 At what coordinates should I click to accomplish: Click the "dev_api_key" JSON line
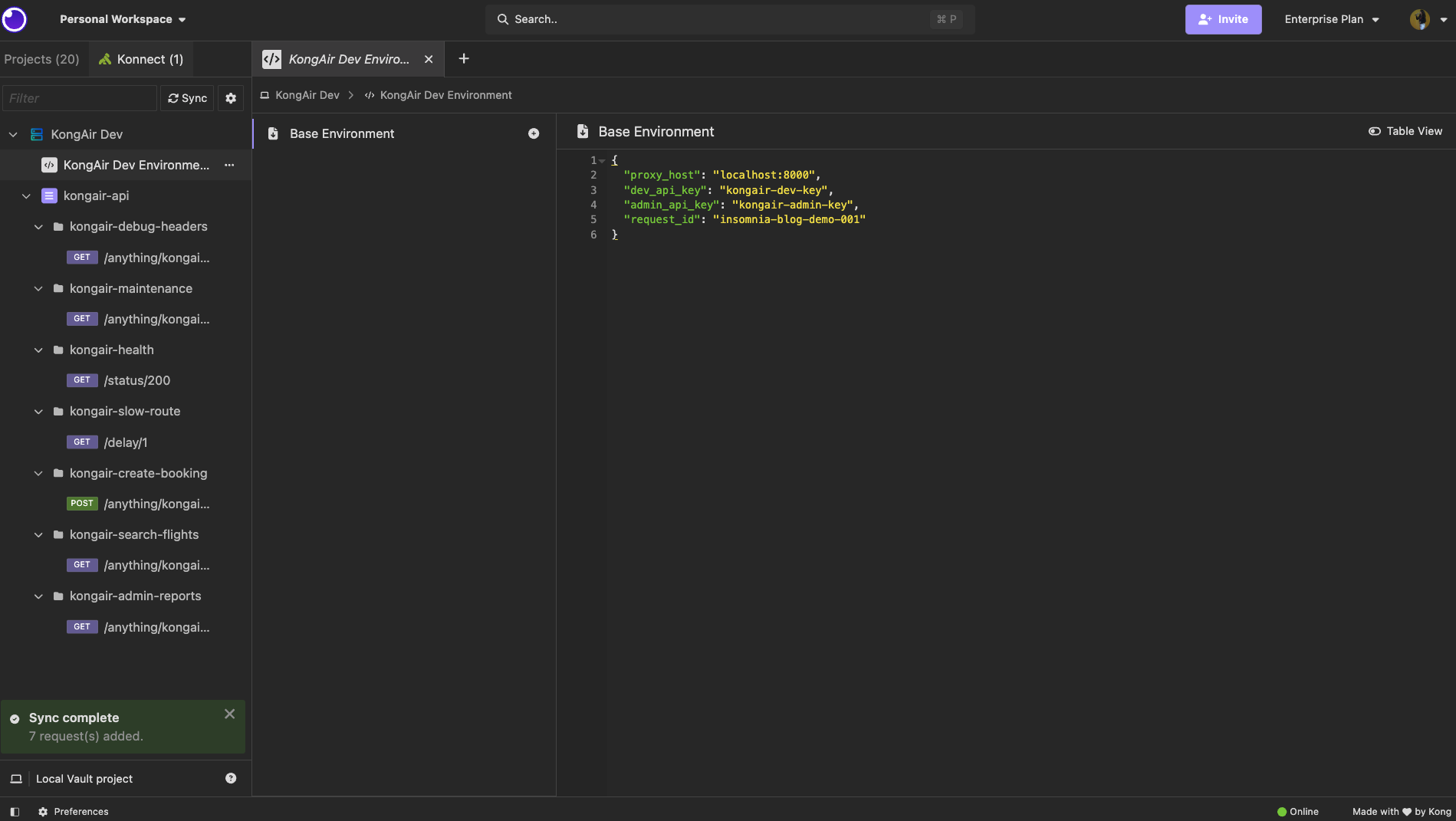pos(728,190)
